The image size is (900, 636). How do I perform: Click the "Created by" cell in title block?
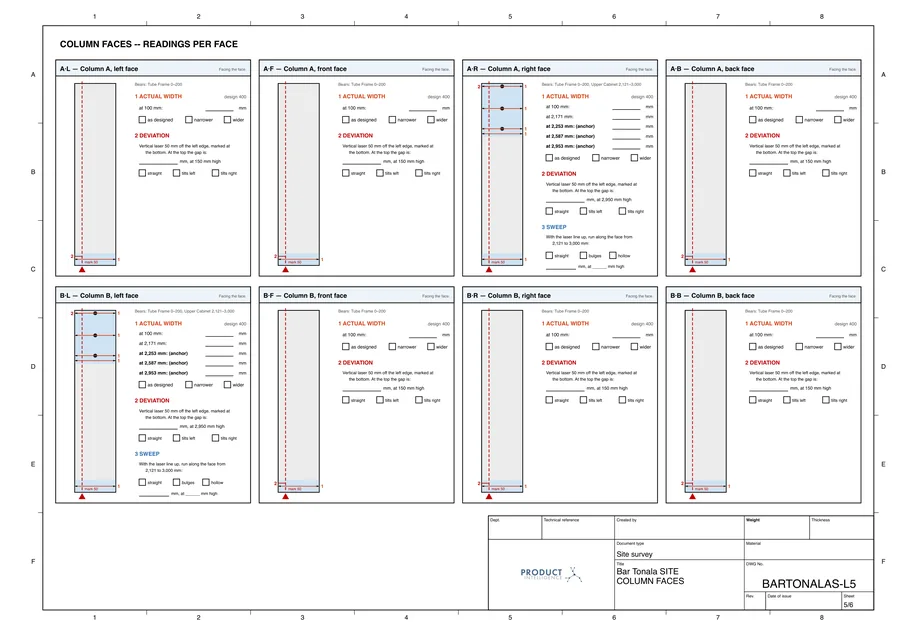679,528
